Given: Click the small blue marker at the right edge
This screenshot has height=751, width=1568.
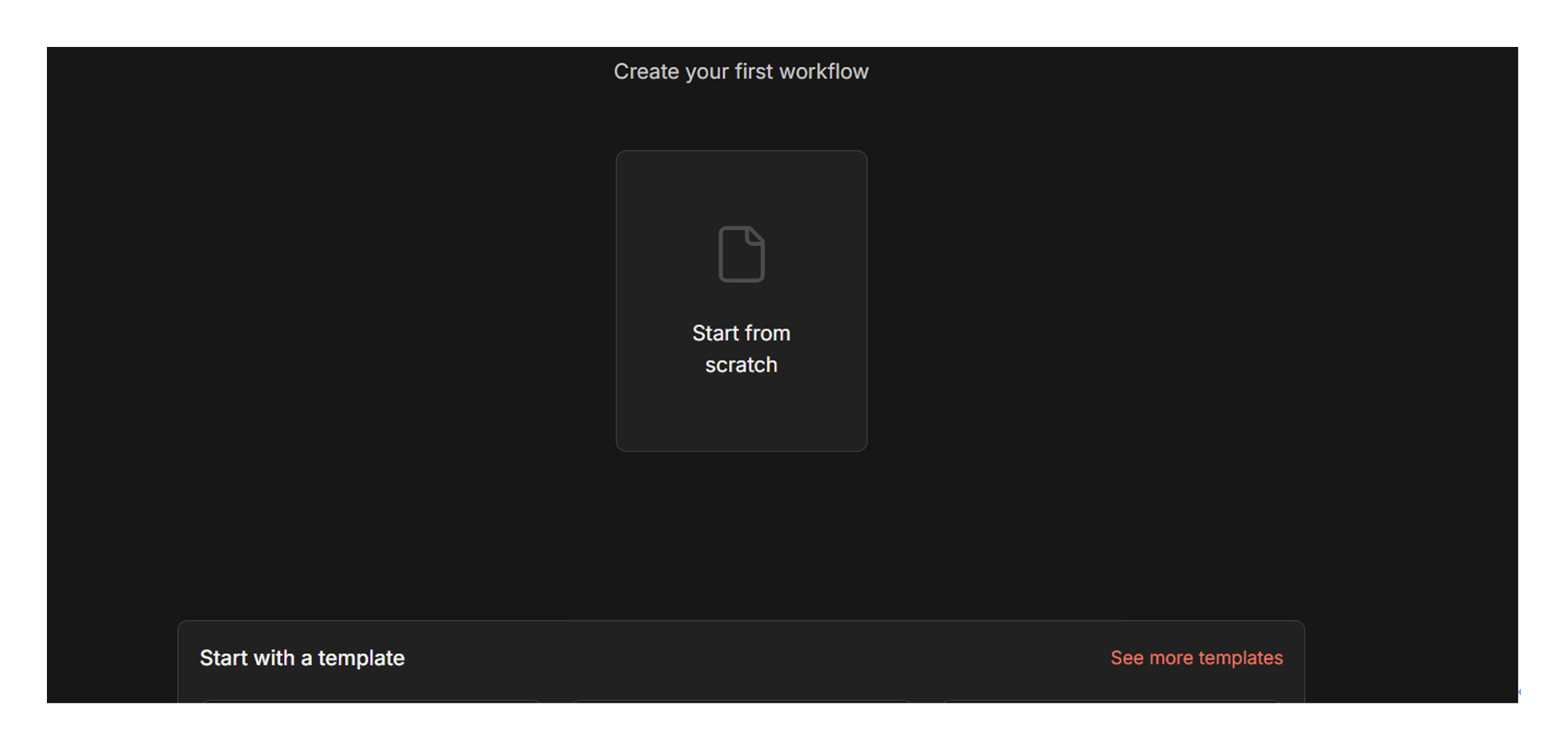Looking at the screenshot, I should pyautogui.click(x=1519, y=692).
